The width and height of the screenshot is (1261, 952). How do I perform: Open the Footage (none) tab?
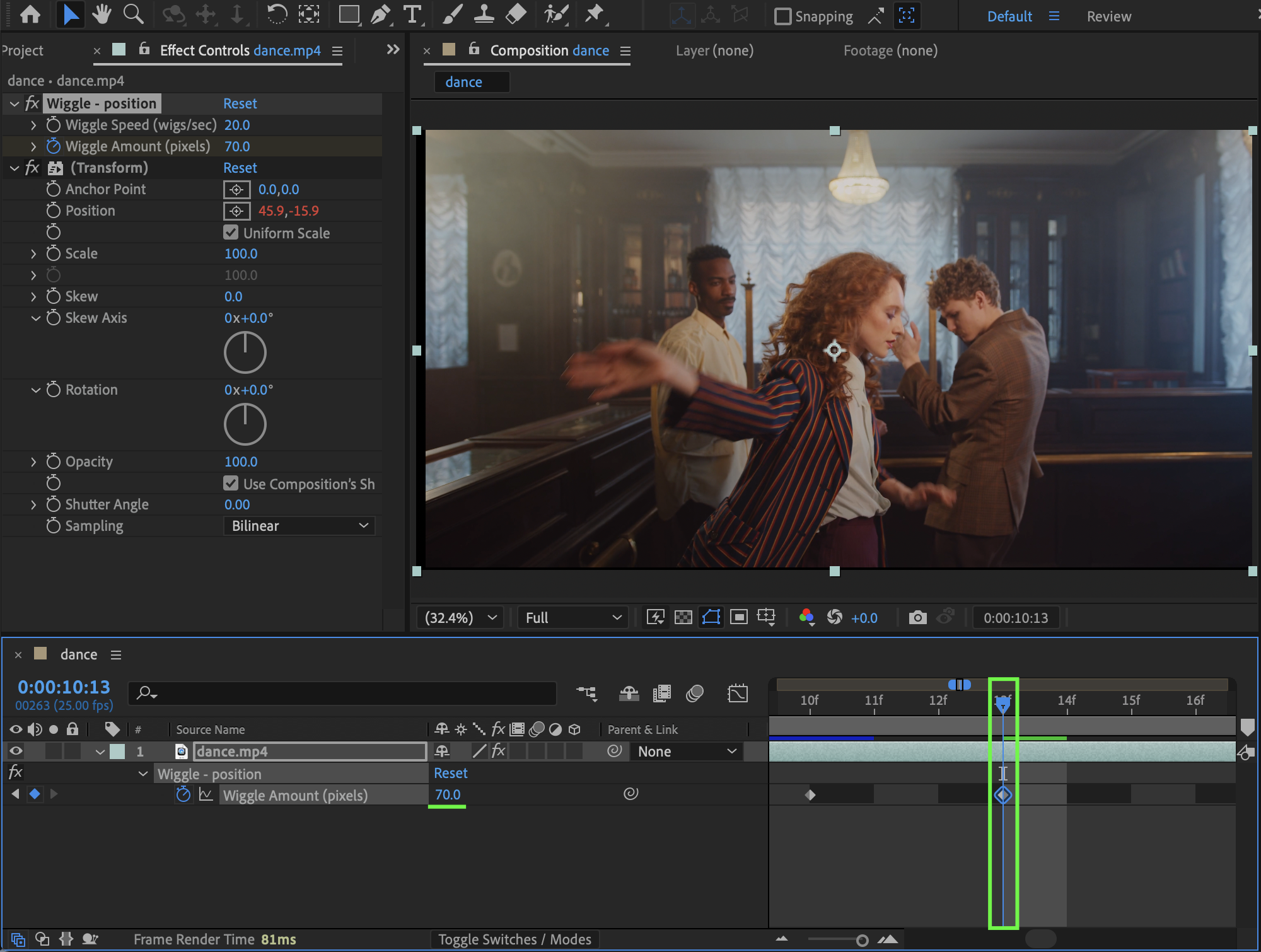pyautogui.click(x=890, y=50)
